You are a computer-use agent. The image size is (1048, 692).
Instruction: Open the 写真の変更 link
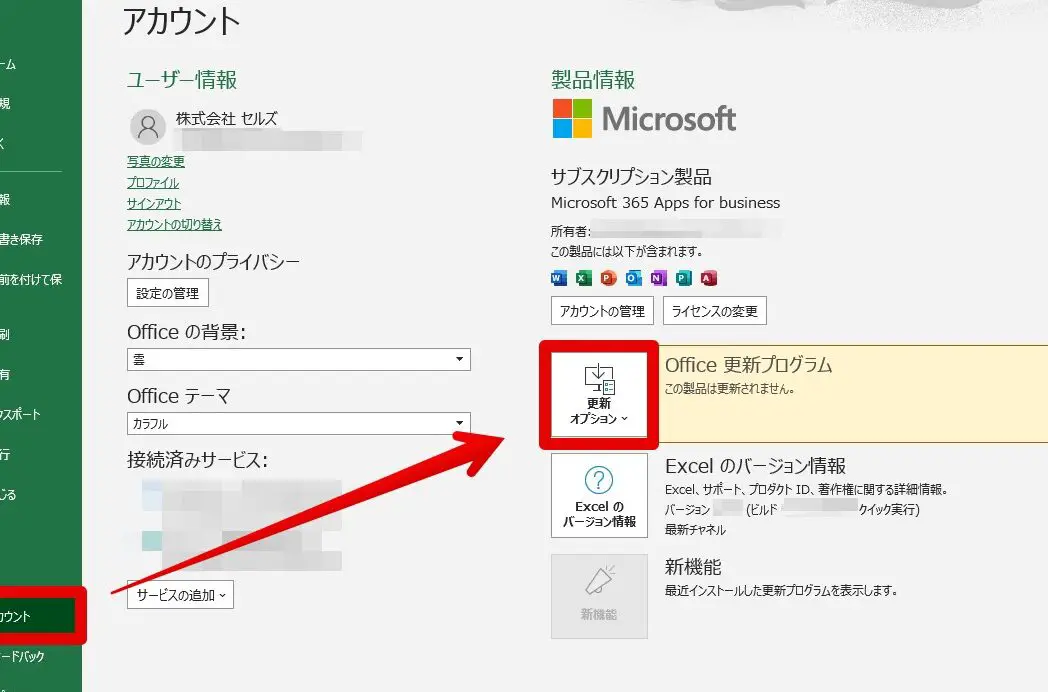click(156, 161)
